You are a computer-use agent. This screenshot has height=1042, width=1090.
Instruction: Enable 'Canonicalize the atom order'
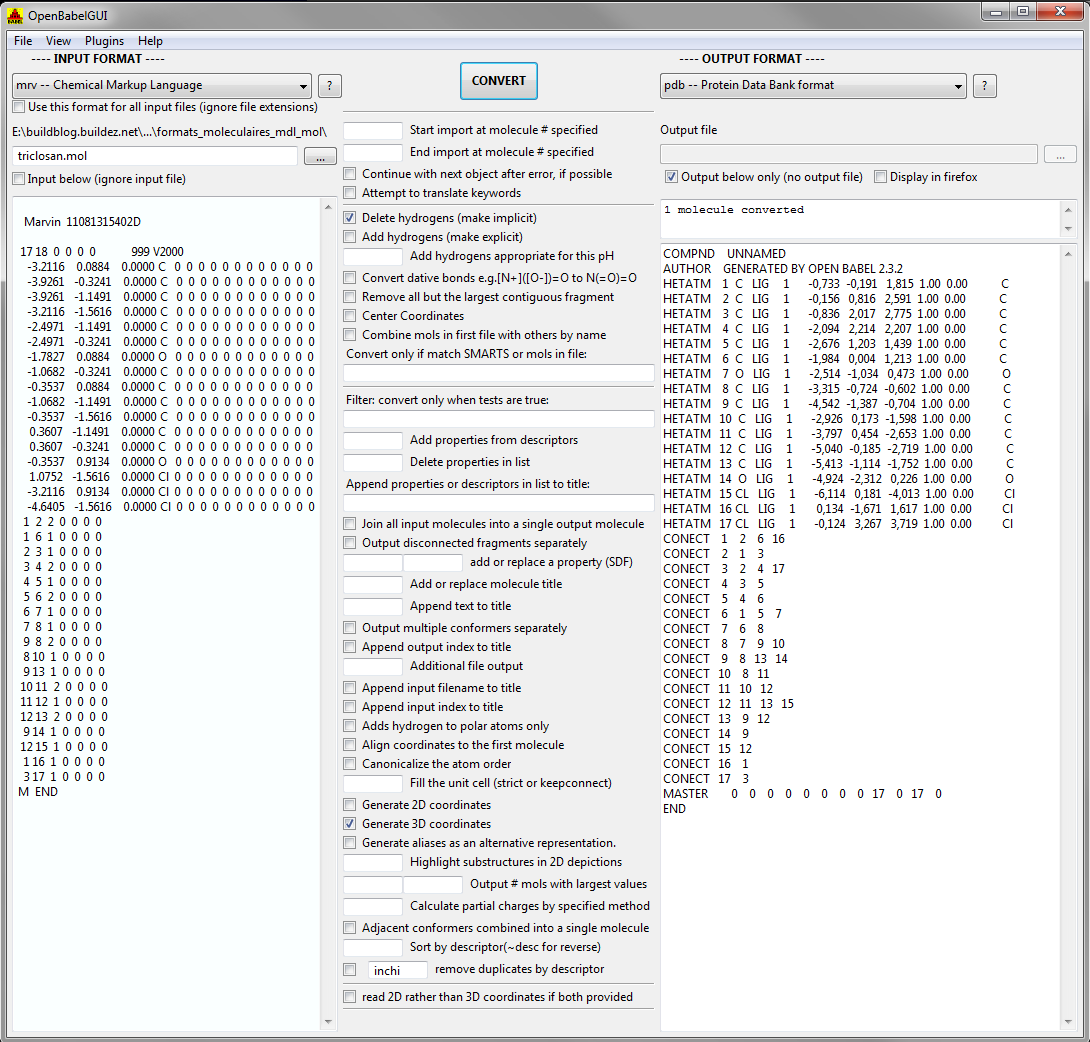[x=350, y=764]
